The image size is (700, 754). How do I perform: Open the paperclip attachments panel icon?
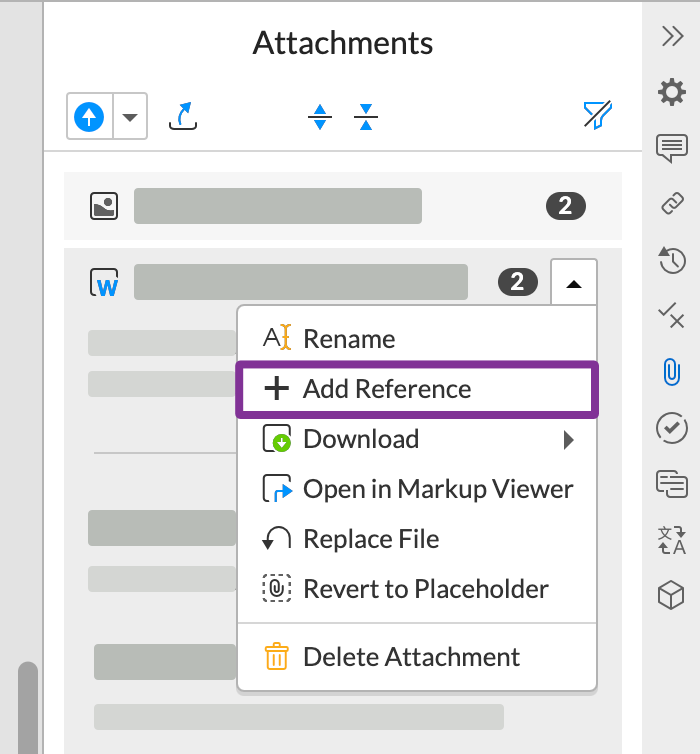pos(671,372)
